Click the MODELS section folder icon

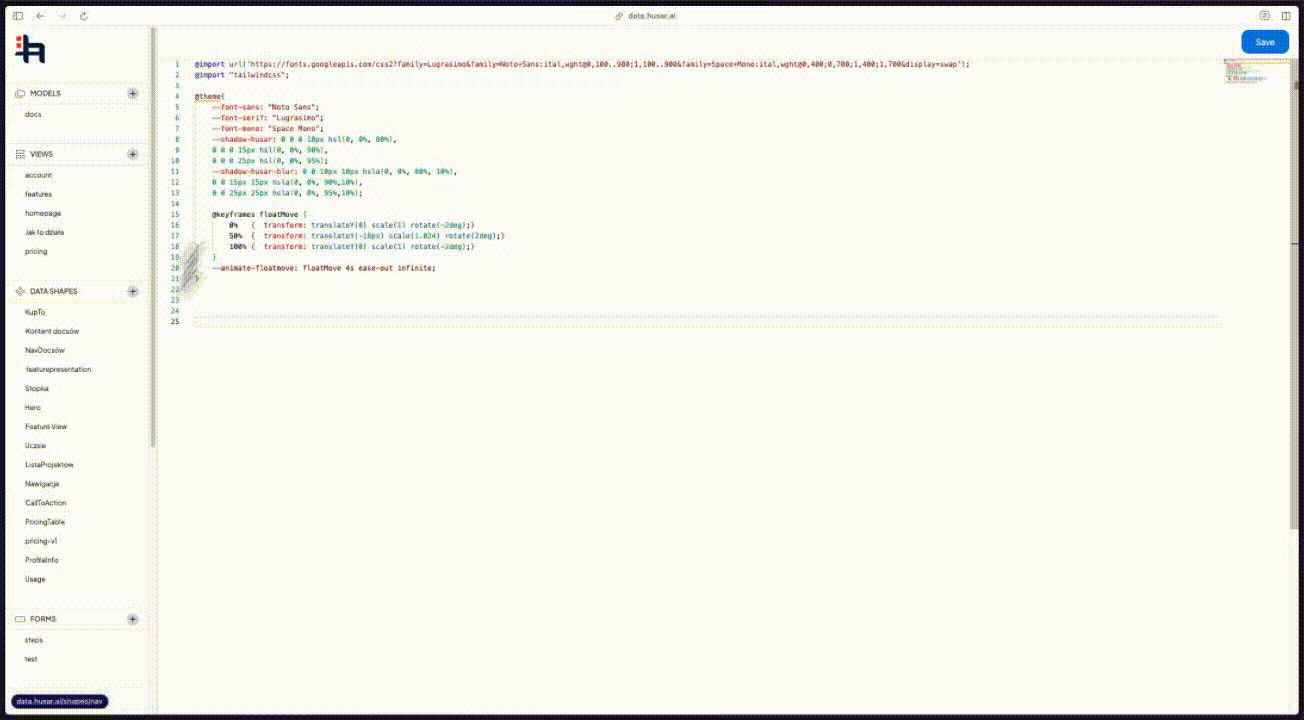pyautogui.click(x=20, y=93)
